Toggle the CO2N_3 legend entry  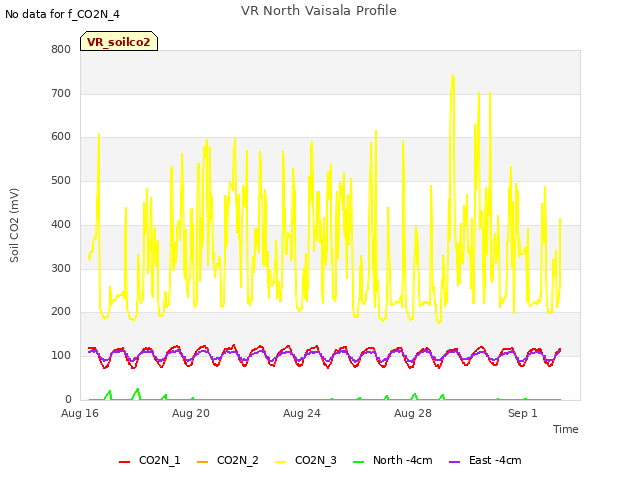(x=305, y=460)
